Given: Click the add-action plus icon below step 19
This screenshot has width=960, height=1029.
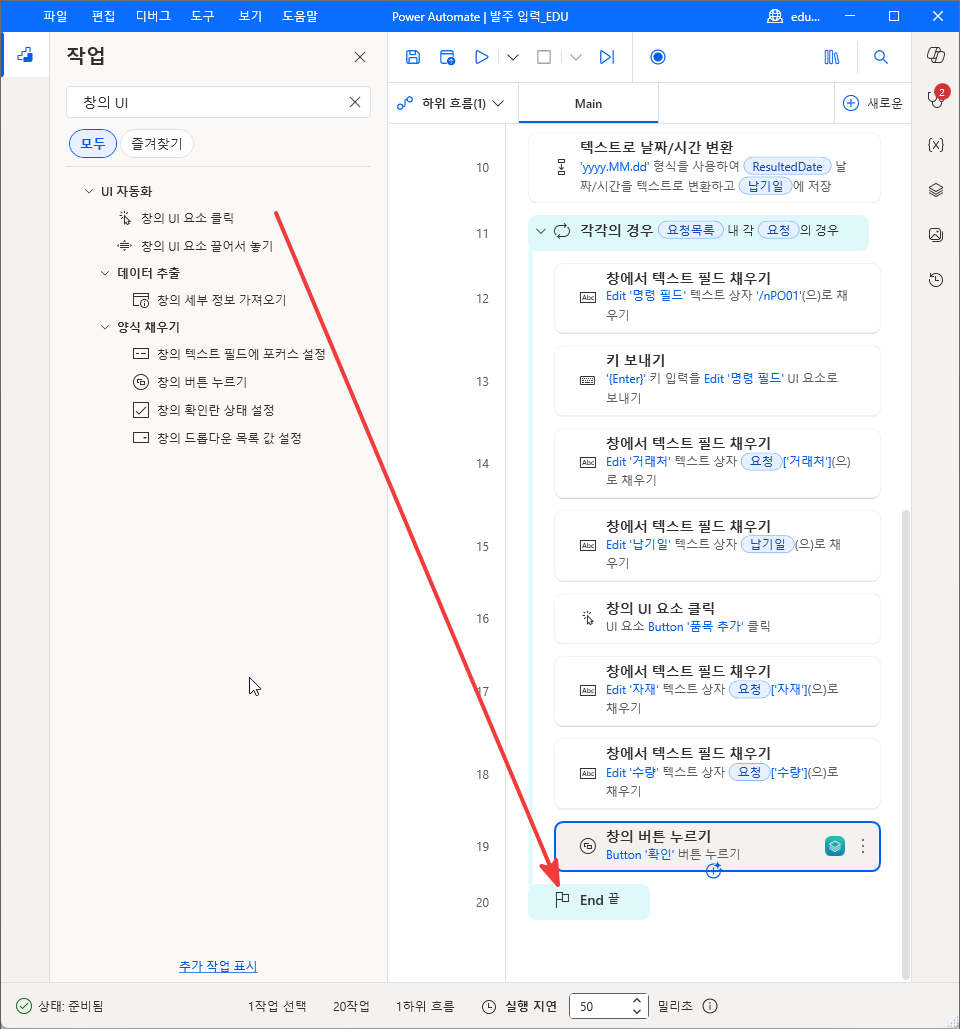Looking at the screenshot, I should (713, 870).
